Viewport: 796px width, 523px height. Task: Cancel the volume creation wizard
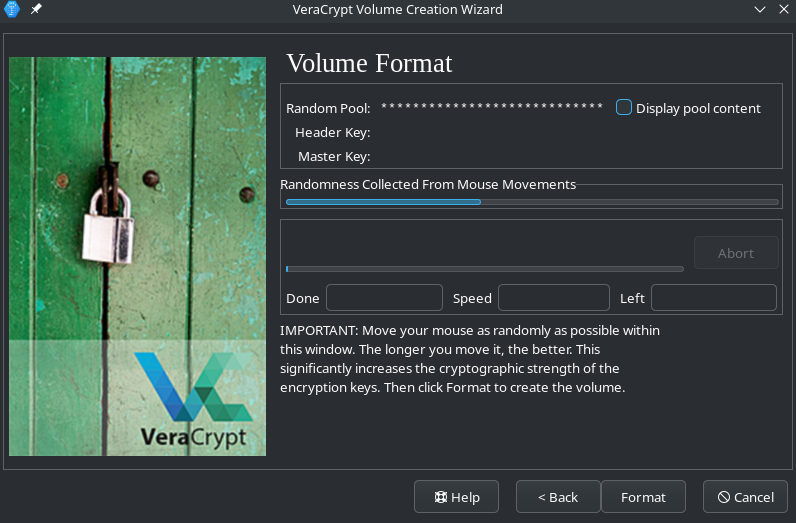click(744, 497)
